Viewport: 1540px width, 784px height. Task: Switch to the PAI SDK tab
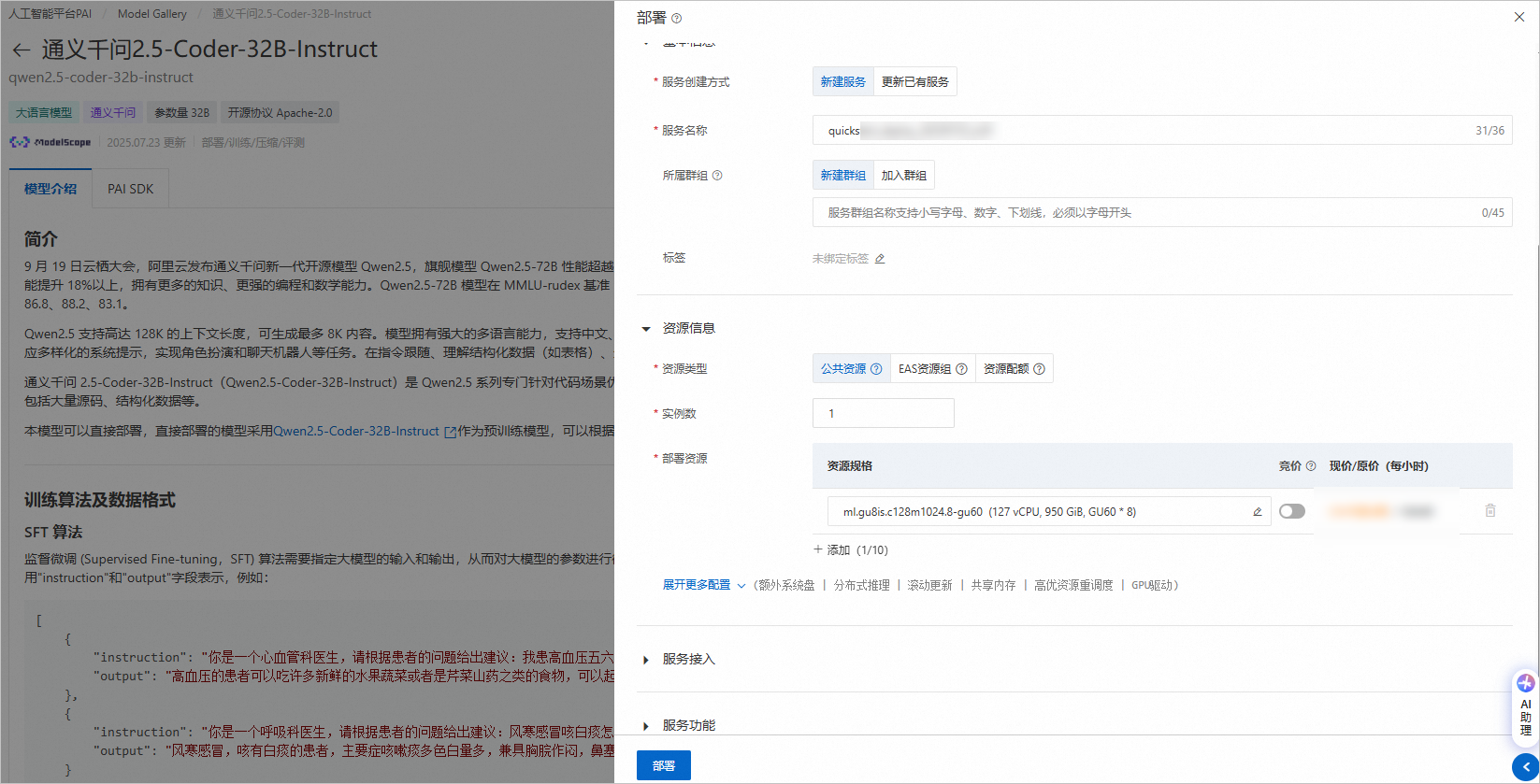(130, 189)
